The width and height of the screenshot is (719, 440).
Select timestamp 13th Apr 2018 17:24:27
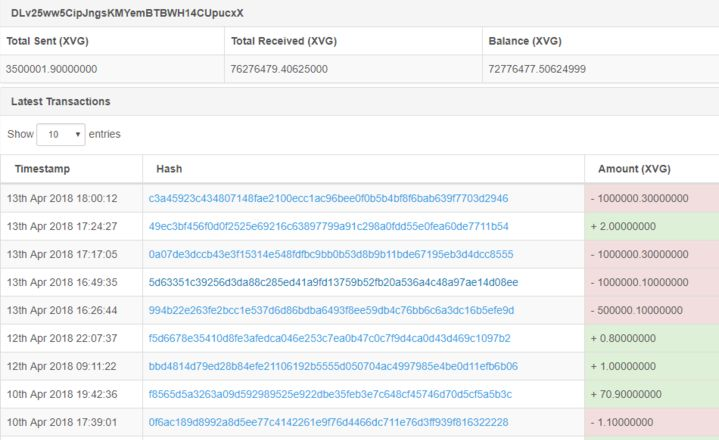62,226
